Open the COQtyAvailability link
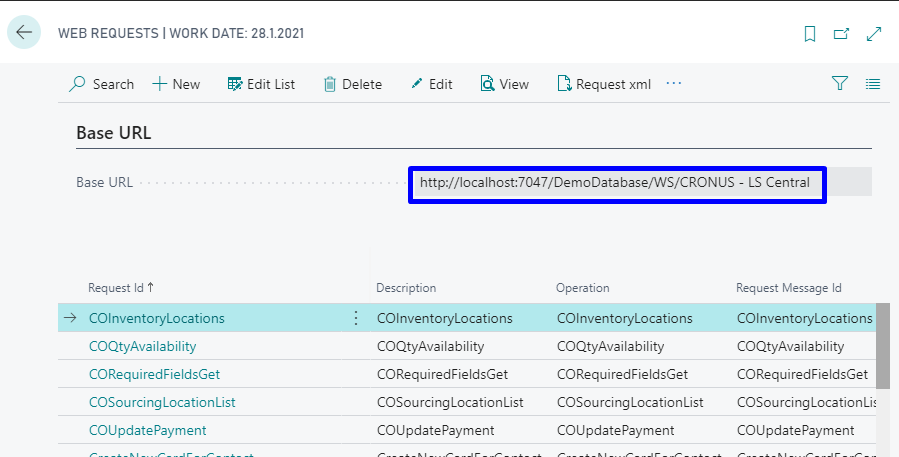 (142, 346)
